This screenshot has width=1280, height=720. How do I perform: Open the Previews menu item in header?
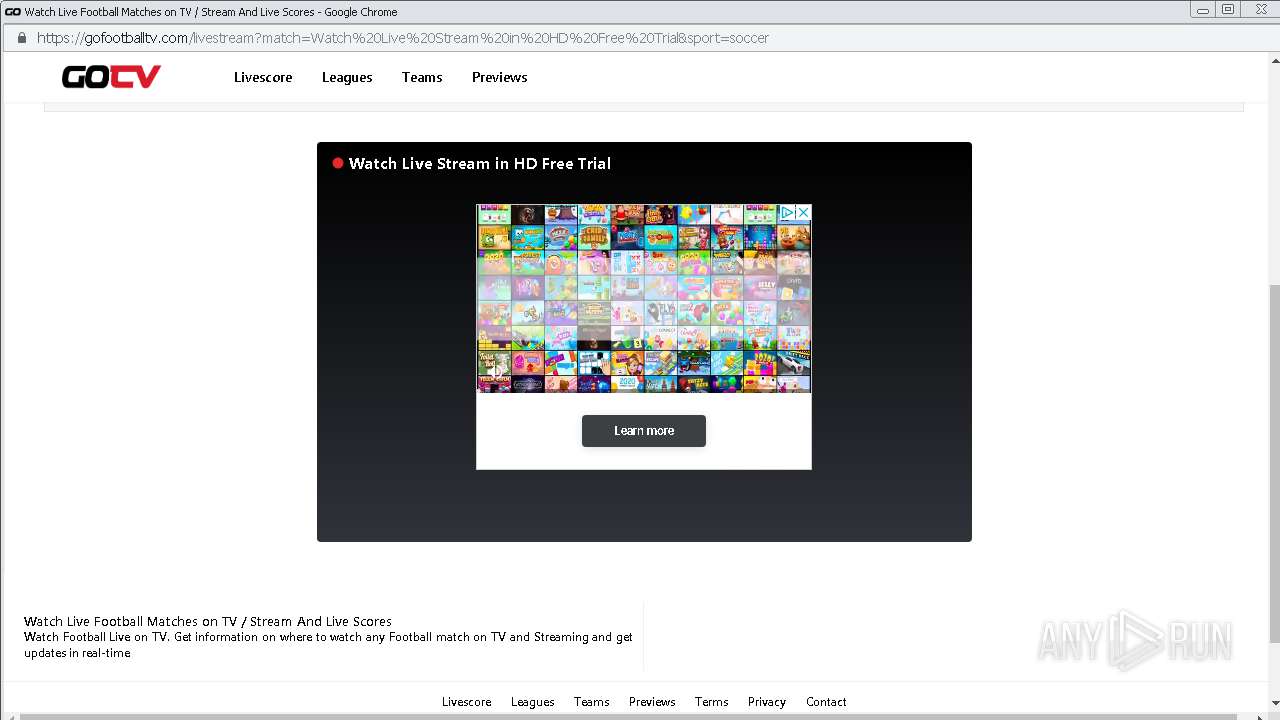(500, 77)
